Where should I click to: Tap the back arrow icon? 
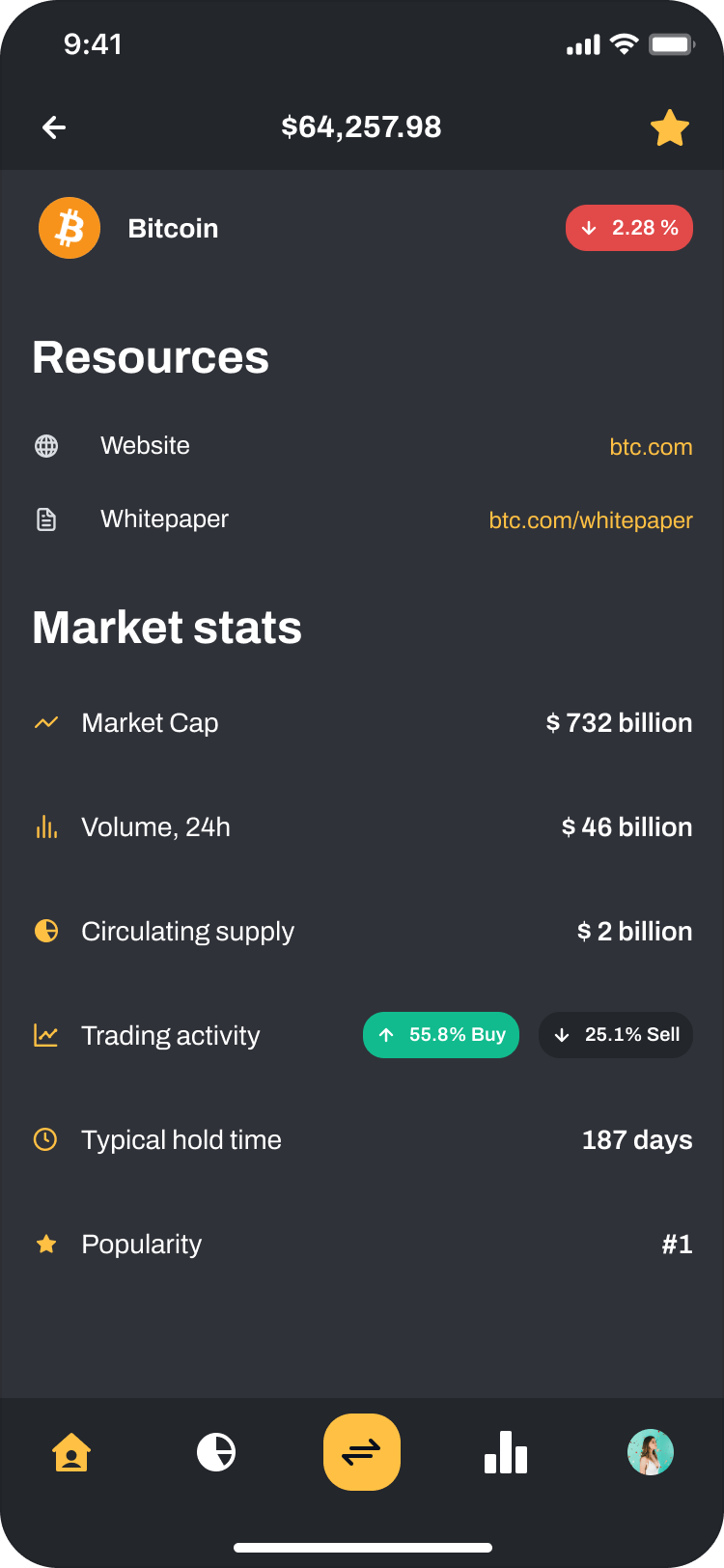[54, 127]
